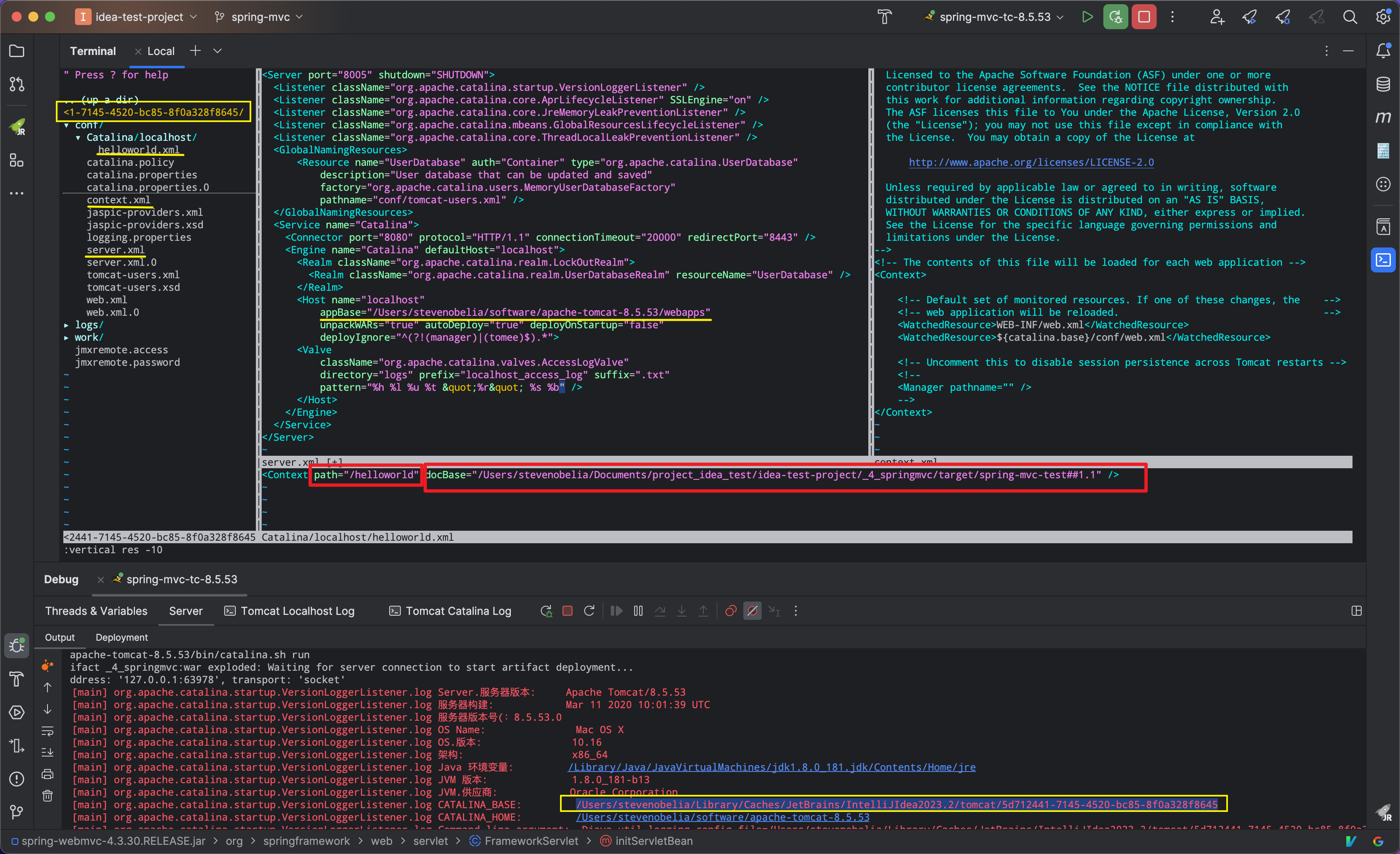The image size is (1400, 854).
Task: Click the Pause Program debug icon
Action: [x=638, y=611]
